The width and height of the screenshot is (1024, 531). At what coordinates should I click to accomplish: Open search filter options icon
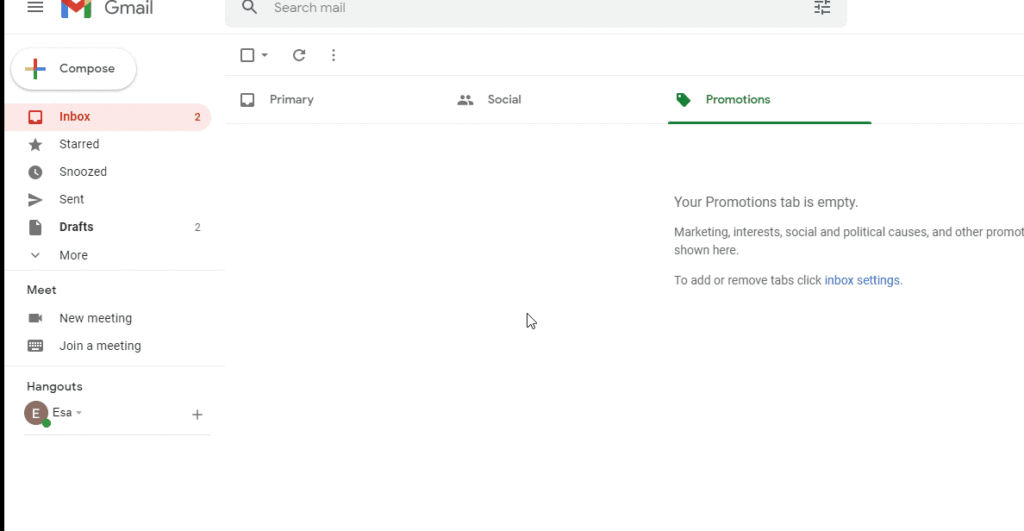(822, 8)
